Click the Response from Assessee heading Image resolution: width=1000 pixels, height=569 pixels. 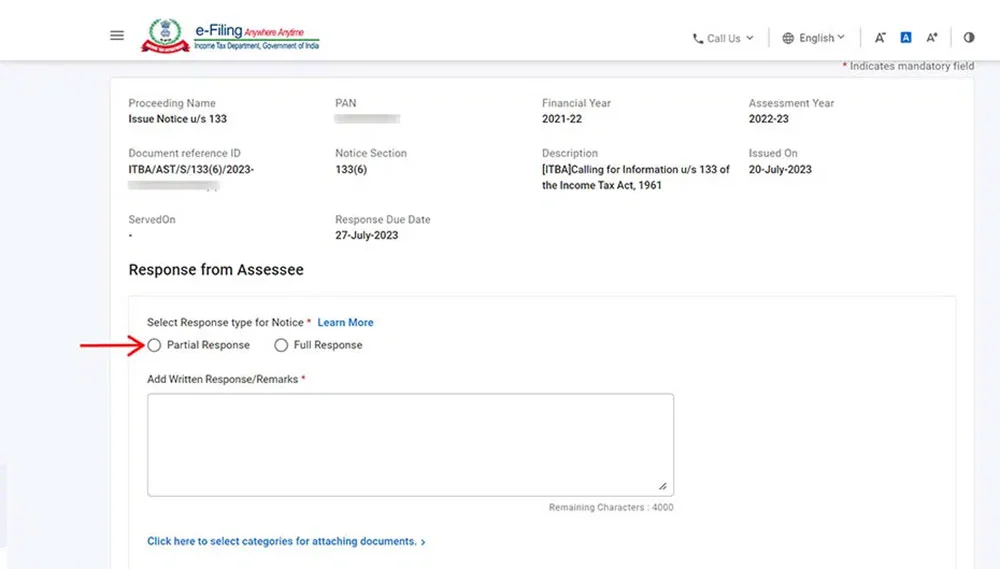pos(216,270)
